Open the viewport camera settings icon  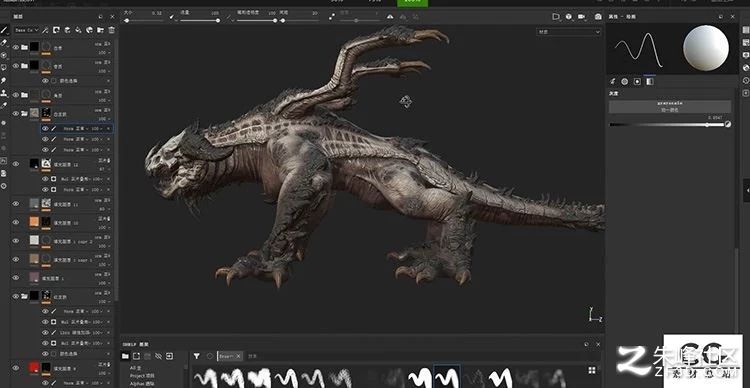tap(582, 17)
